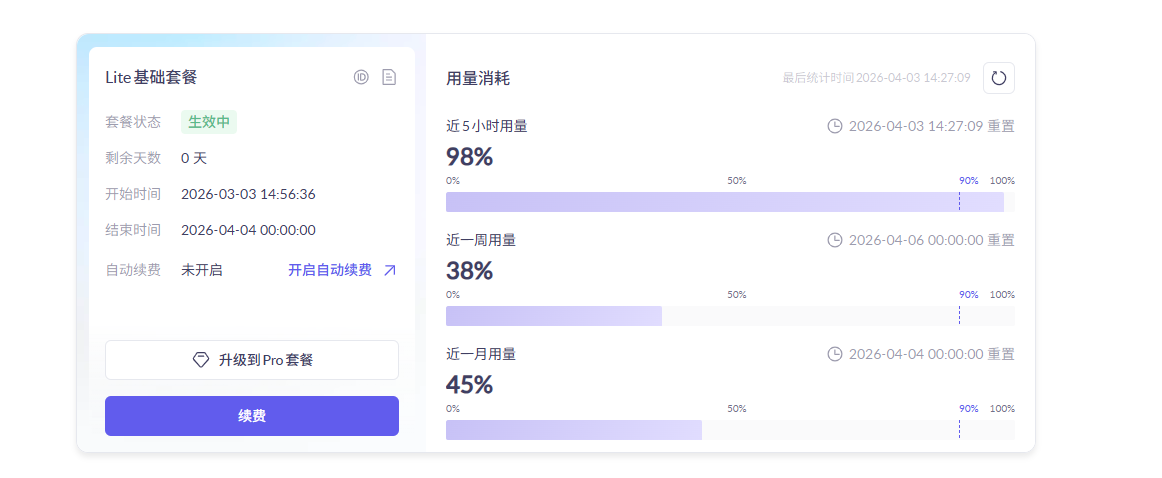Click the 最后统计时间 timestamp text
Screen dimensions: 1162x478
pyautogui.click(x=876, y=78)
